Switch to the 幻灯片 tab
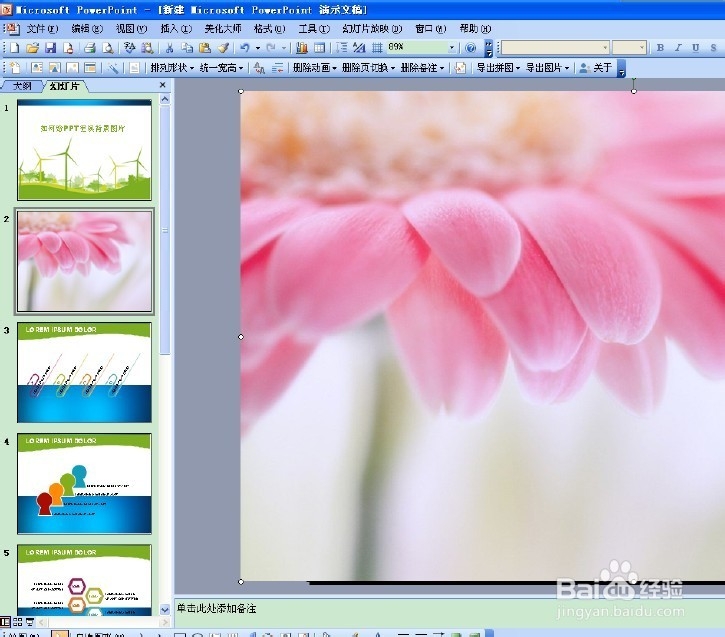Image resolution: width=725 pixels, height=637 pixels. point(65,86)
